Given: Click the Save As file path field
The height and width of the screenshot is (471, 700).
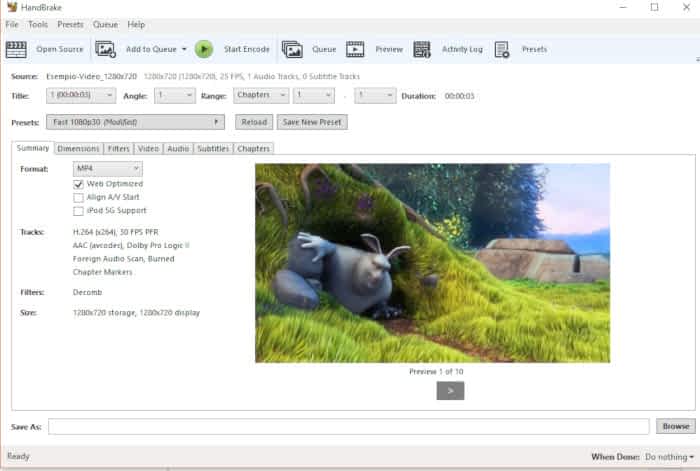Looking at the screenshot, I should [348, 426].
